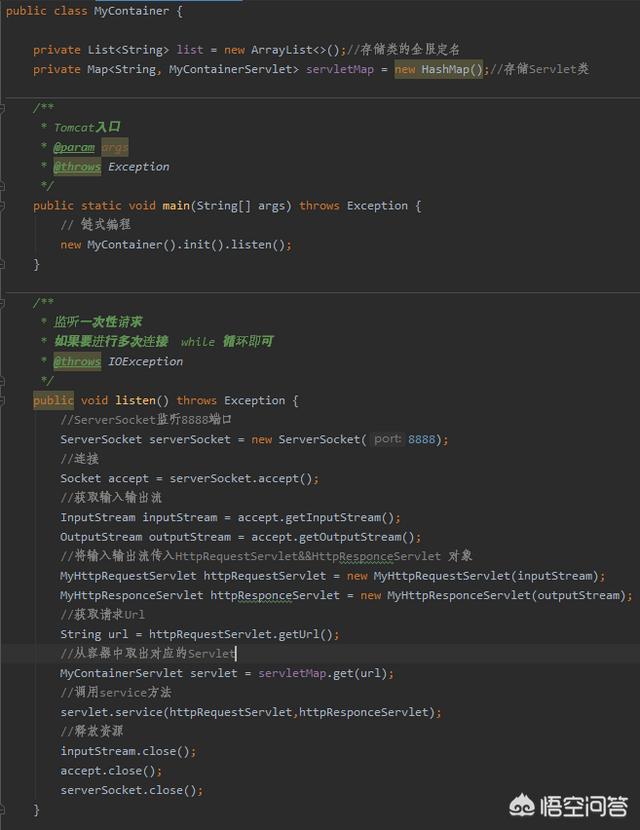
Task: Click 'accept.getInputStream()' call
Action: pyautogui.click(x=316, y=517)
